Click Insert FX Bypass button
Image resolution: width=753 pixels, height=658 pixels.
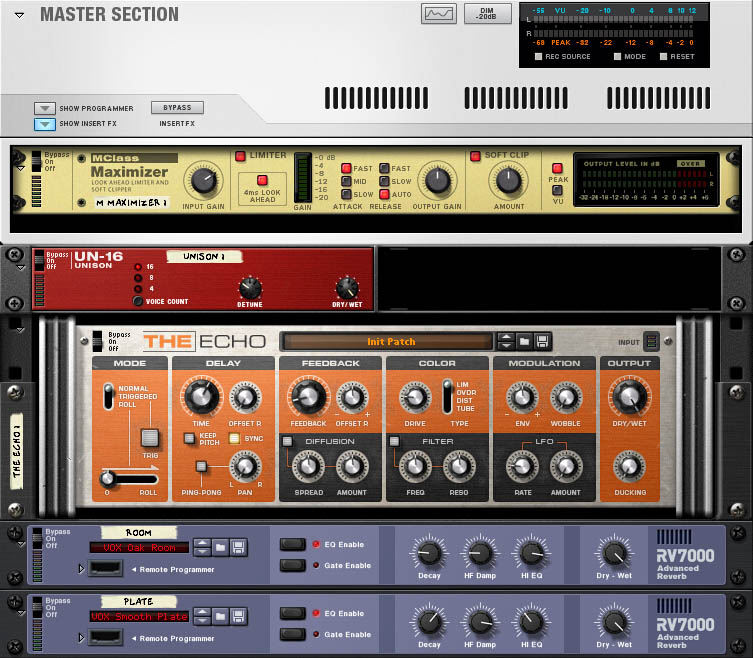coord(177,108)
